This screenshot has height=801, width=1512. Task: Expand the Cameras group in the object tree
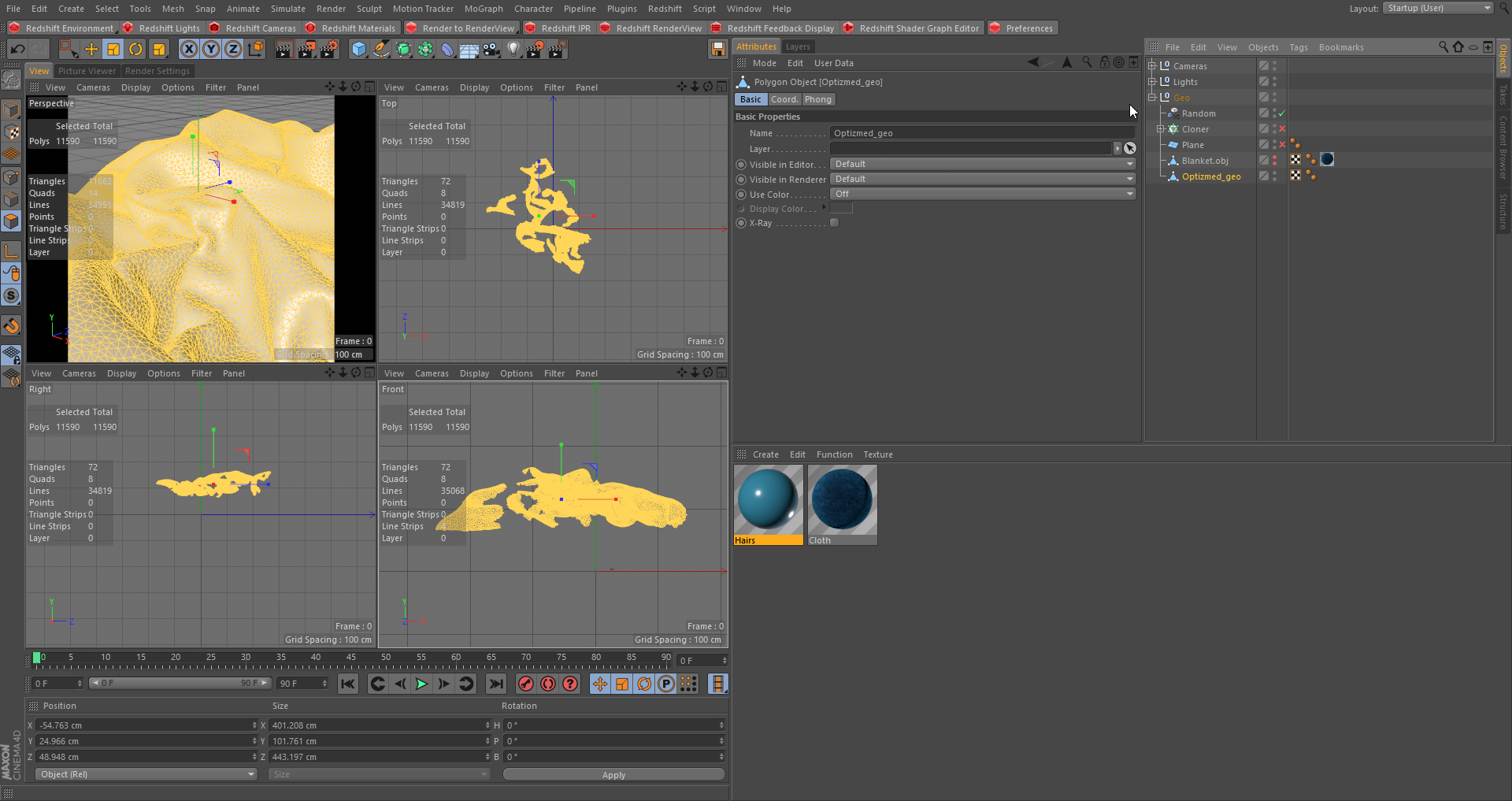(1152, 66)
